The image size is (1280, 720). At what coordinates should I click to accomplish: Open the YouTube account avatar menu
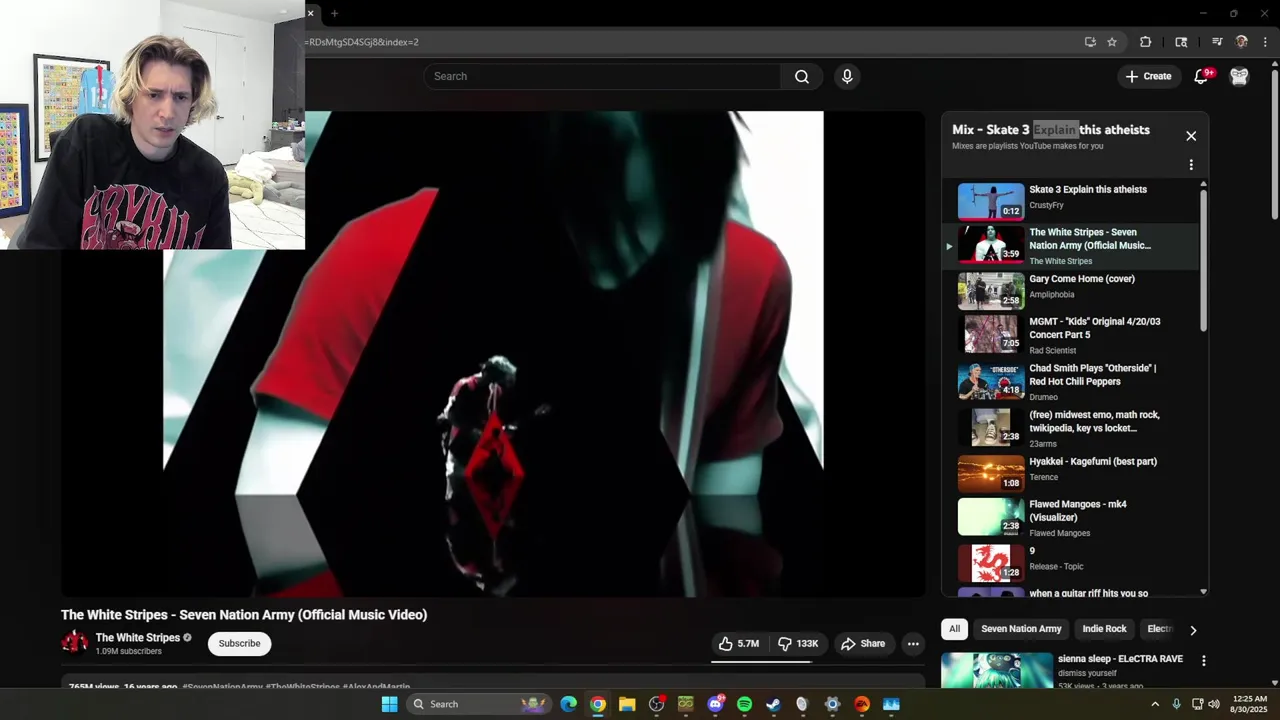point(1239,77)
